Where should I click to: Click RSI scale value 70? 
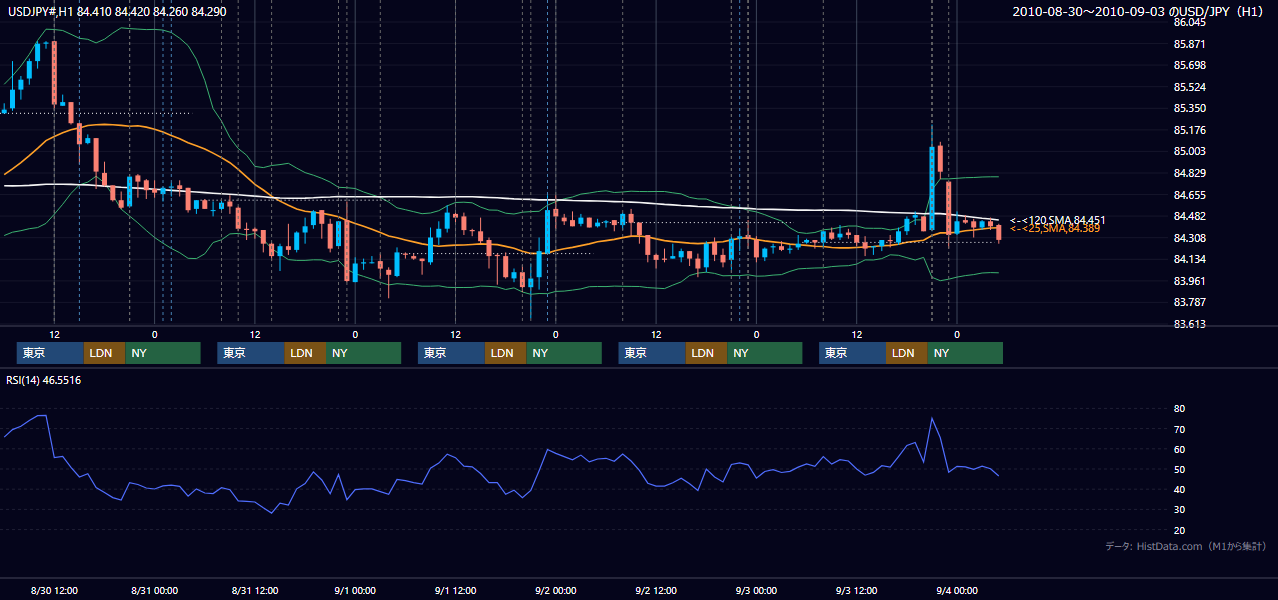coord(1179,429)
